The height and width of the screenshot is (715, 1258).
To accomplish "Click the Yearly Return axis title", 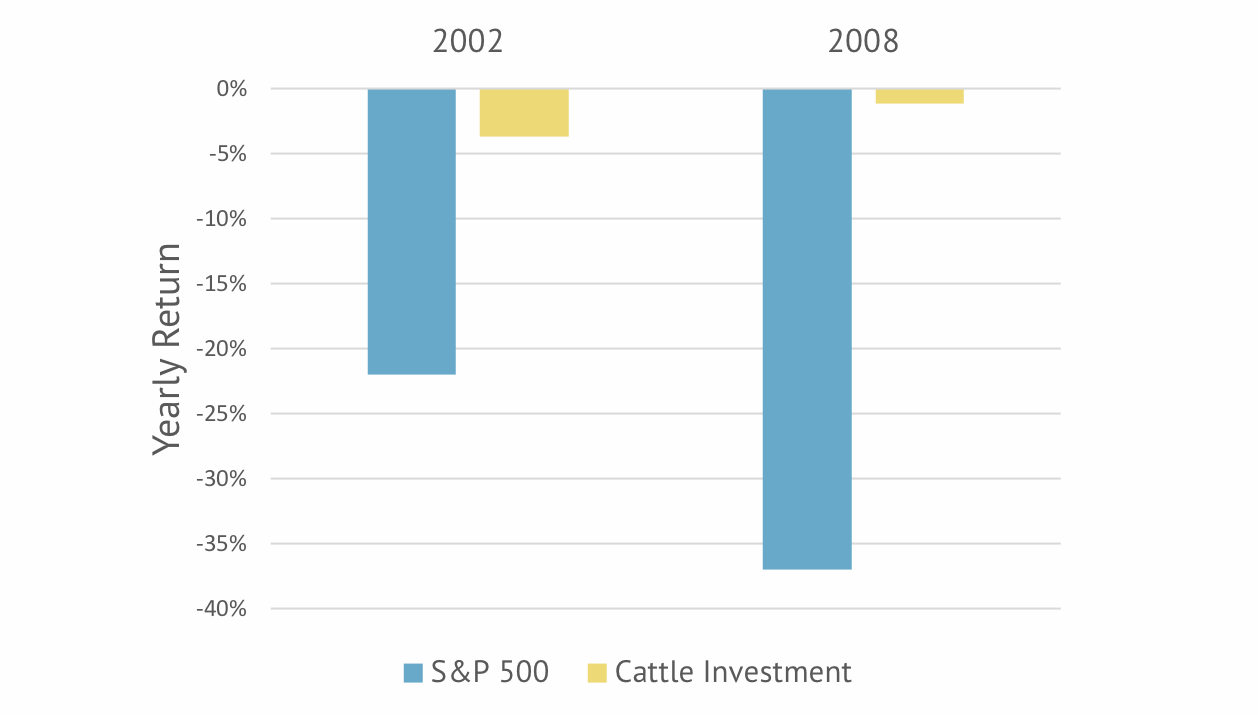I will 168,349.
